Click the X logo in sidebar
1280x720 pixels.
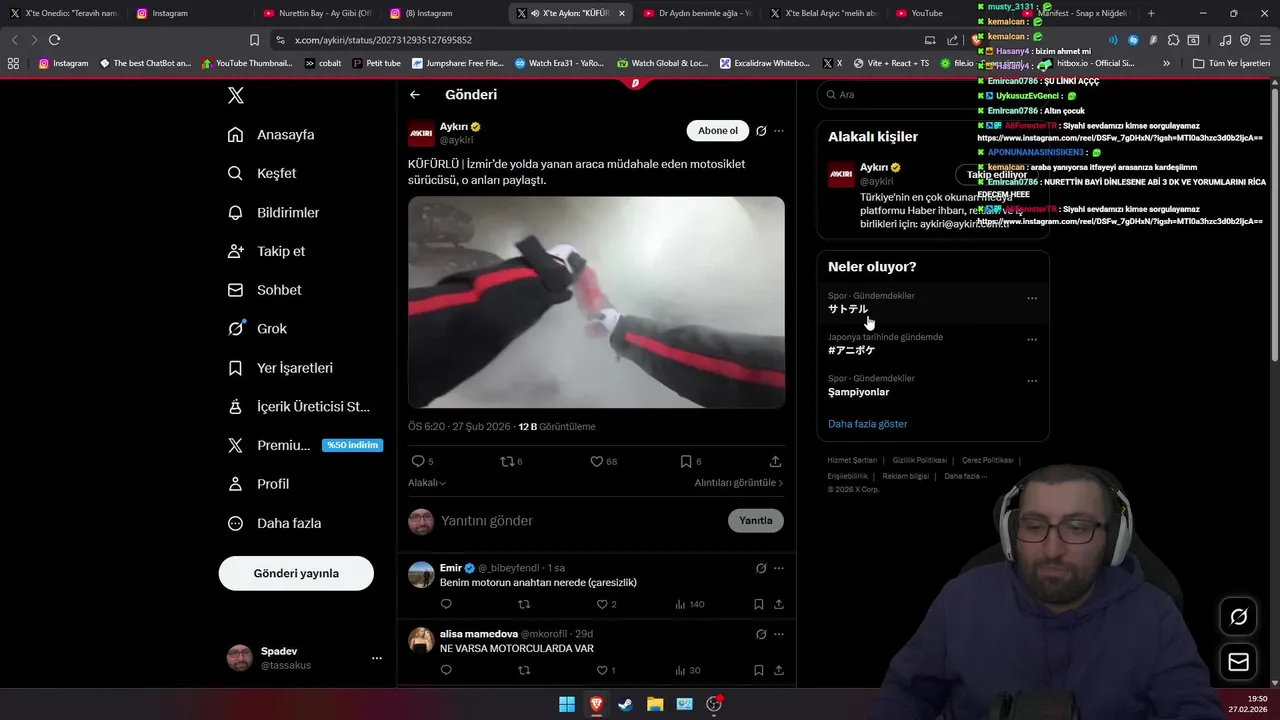tap(236, 96)
